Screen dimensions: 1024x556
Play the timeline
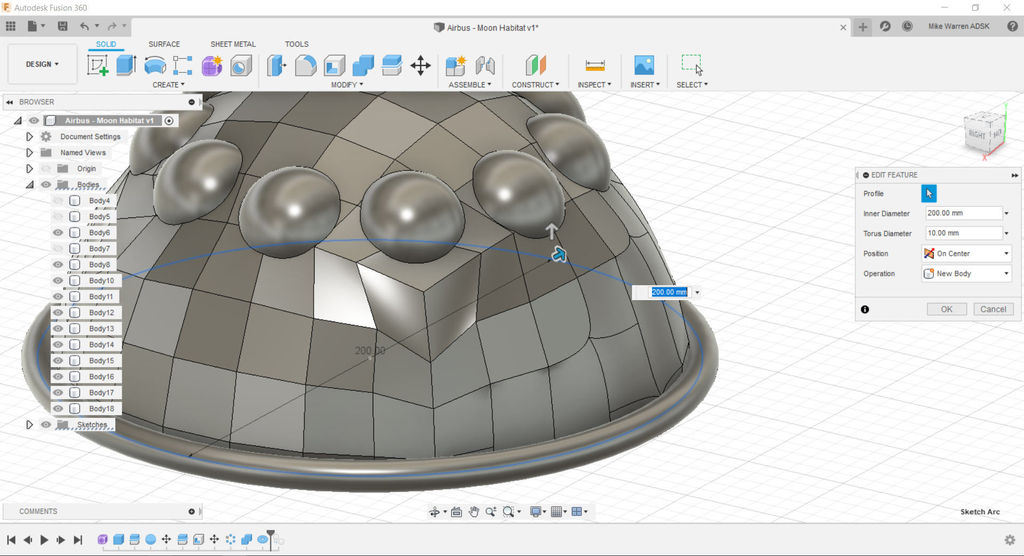point(44,540)
